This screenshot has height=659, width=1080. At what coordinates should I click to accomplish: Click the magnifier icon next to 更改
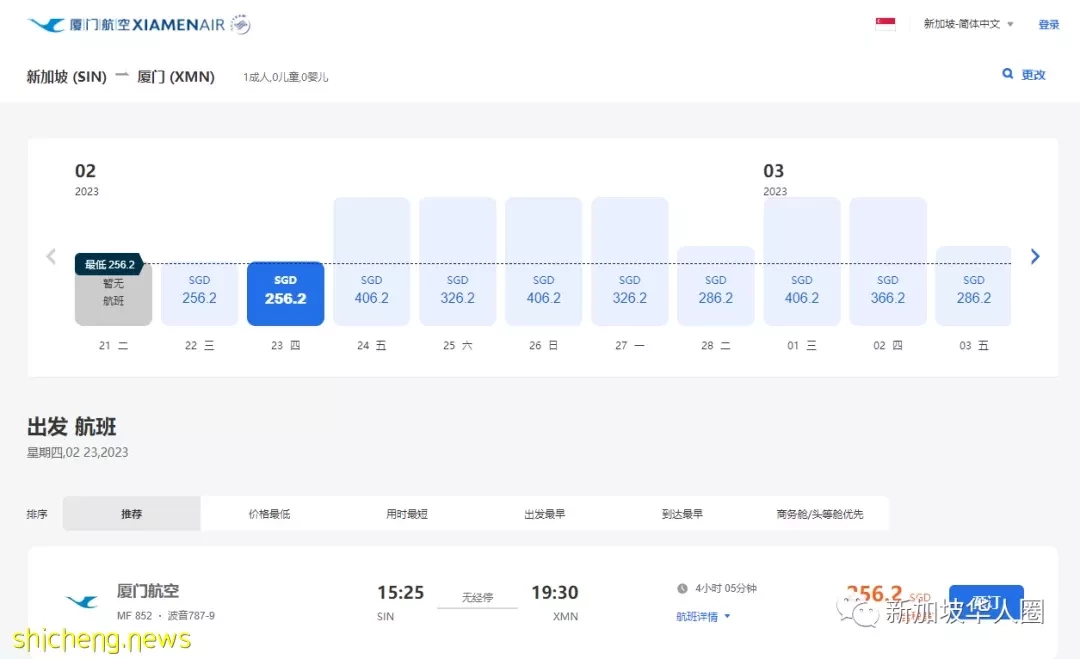pyautogui.click(x=1007, y=73)
